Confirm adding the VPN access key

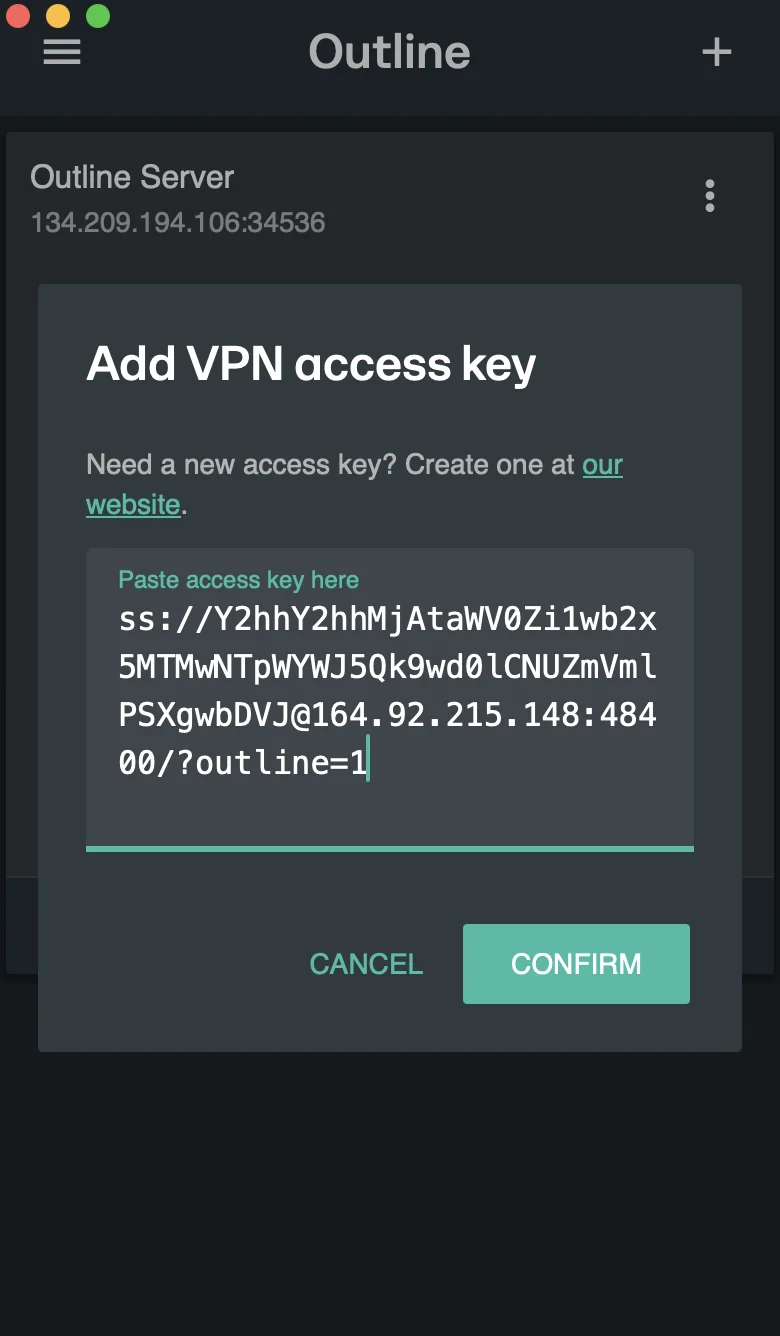576,963
